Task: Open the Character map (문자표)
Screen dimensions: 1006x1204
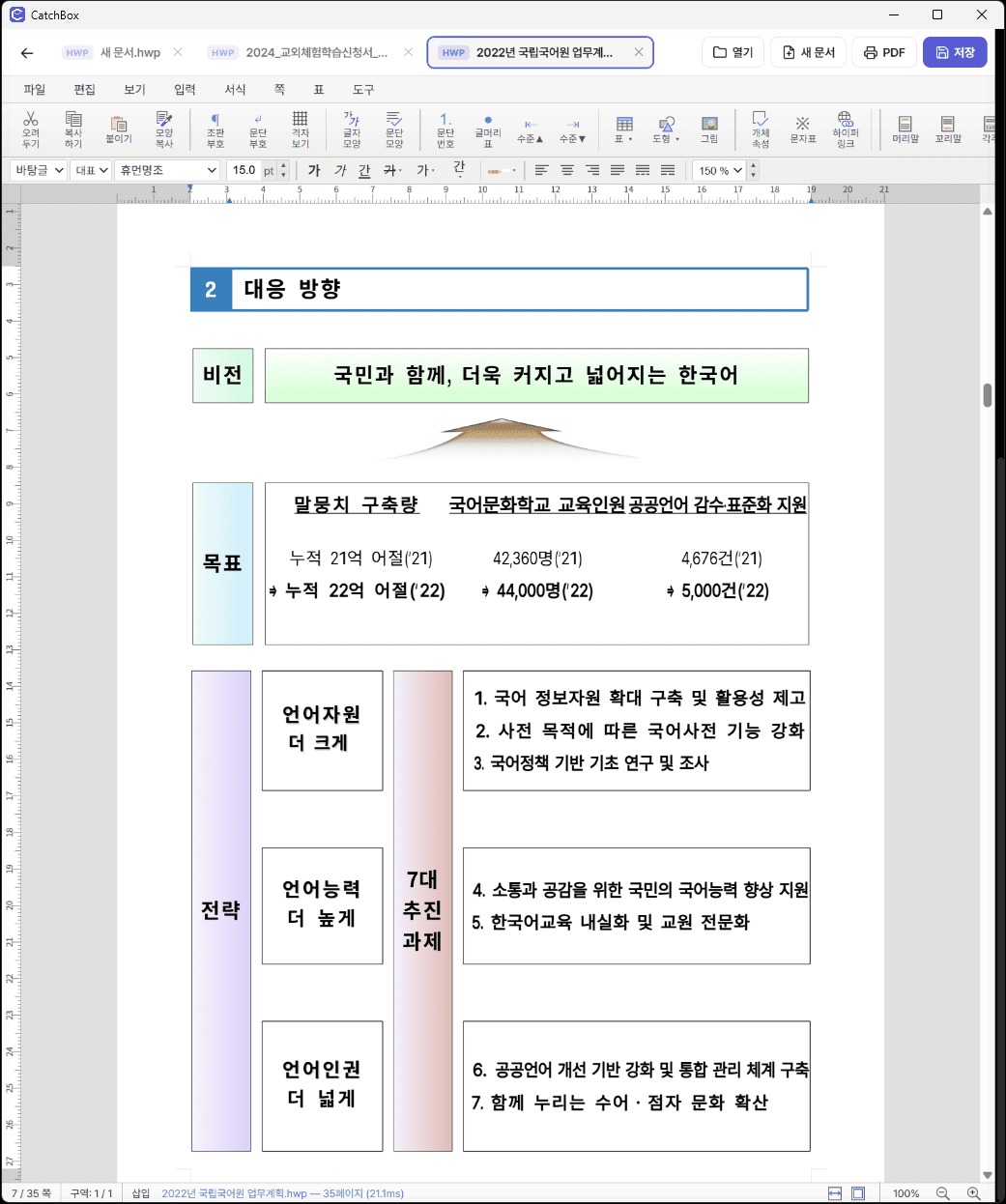Action: coord(803,129)
